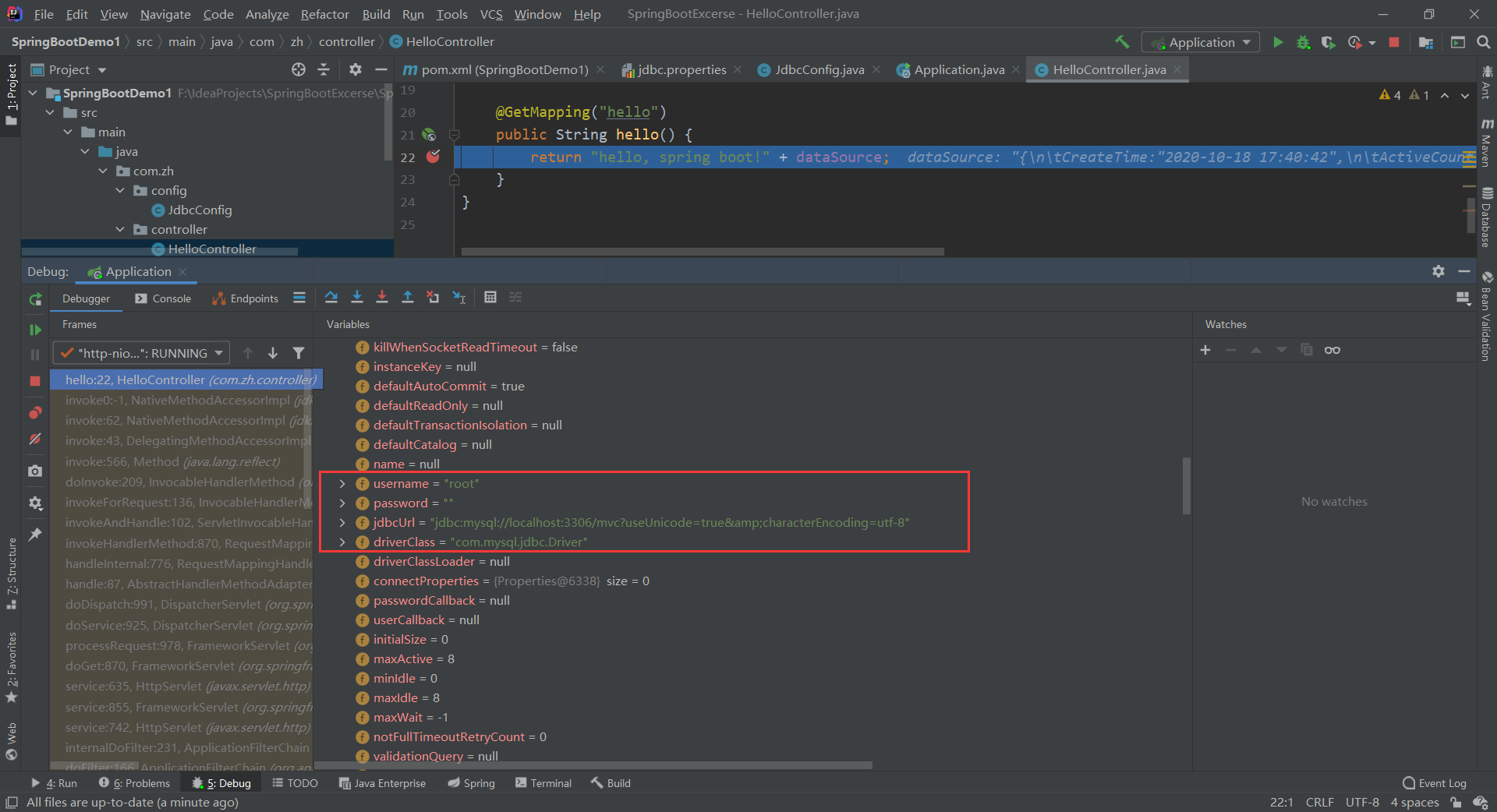The width and height of the screenshot is (1497, 812).
Task: Open the http-nio thread selector dropdown
Action: pos(141,353)
